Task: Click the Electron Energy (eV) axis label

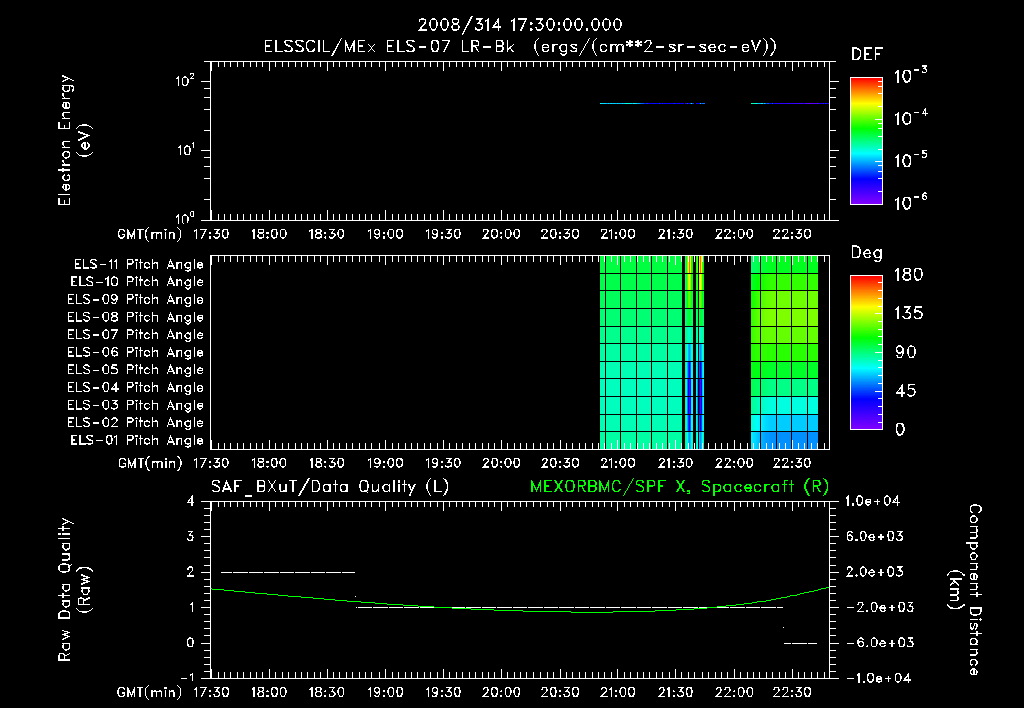Action: (74, 140)
